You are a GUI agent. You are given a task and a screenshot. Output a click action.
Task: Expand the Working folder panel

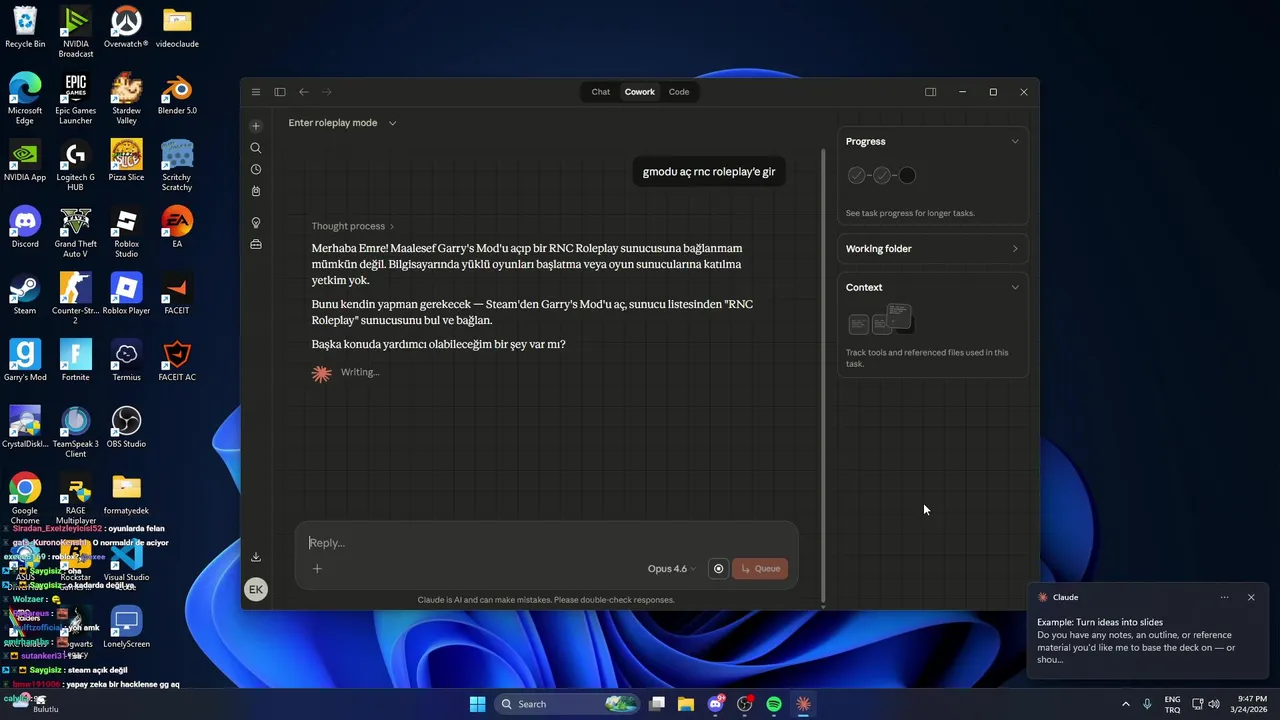tap(1015, 249)
